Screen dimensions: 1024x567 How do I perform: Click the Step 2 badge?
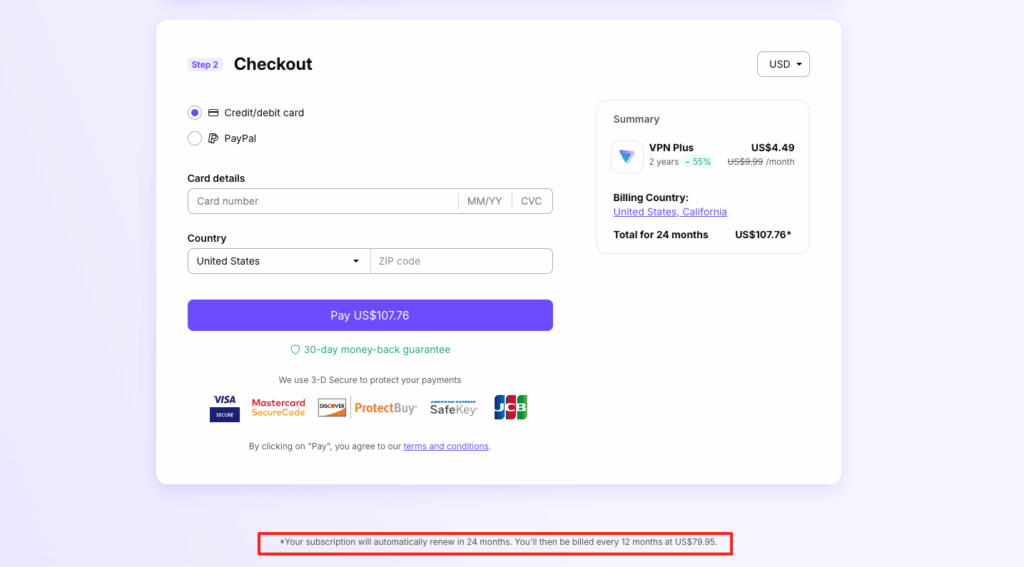coord(205,65)
